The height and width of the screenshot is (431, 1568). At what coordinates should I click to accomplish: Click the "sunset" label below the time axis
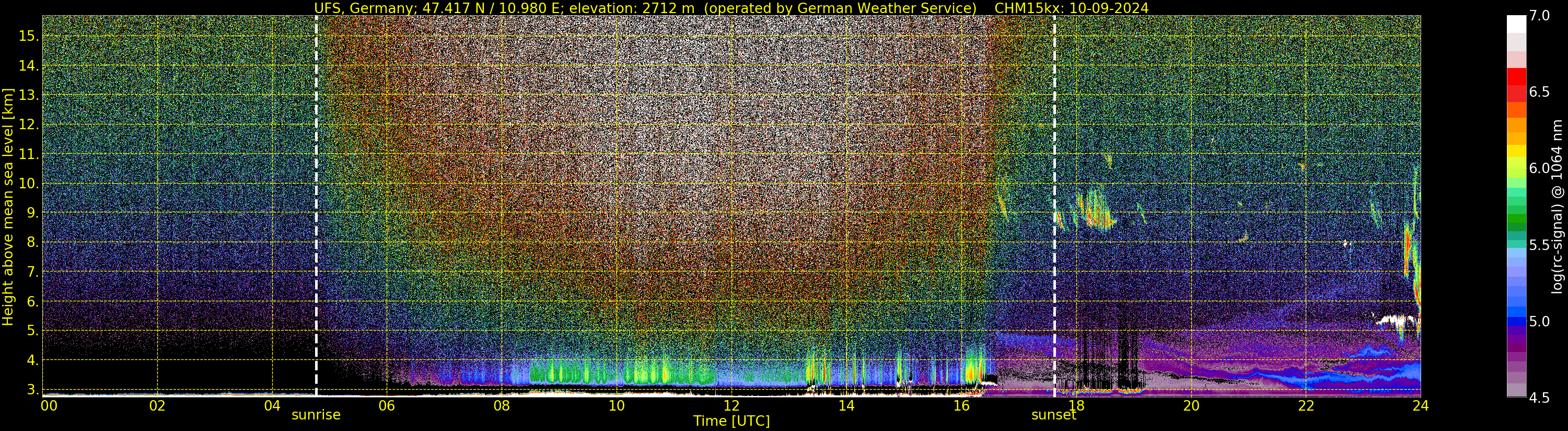click(1054, 415)
